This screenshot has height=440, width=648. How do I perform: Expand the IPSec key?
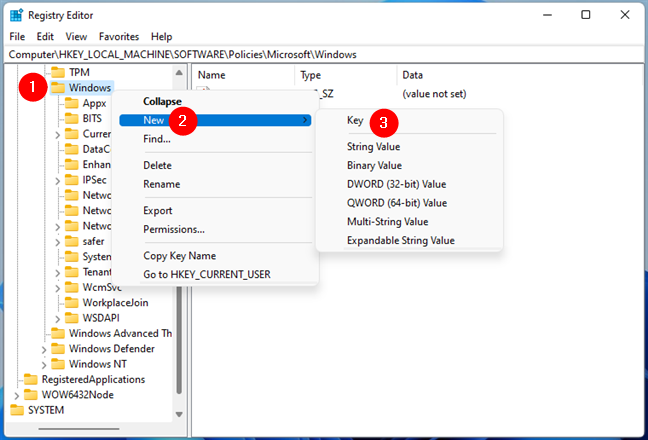58,180
